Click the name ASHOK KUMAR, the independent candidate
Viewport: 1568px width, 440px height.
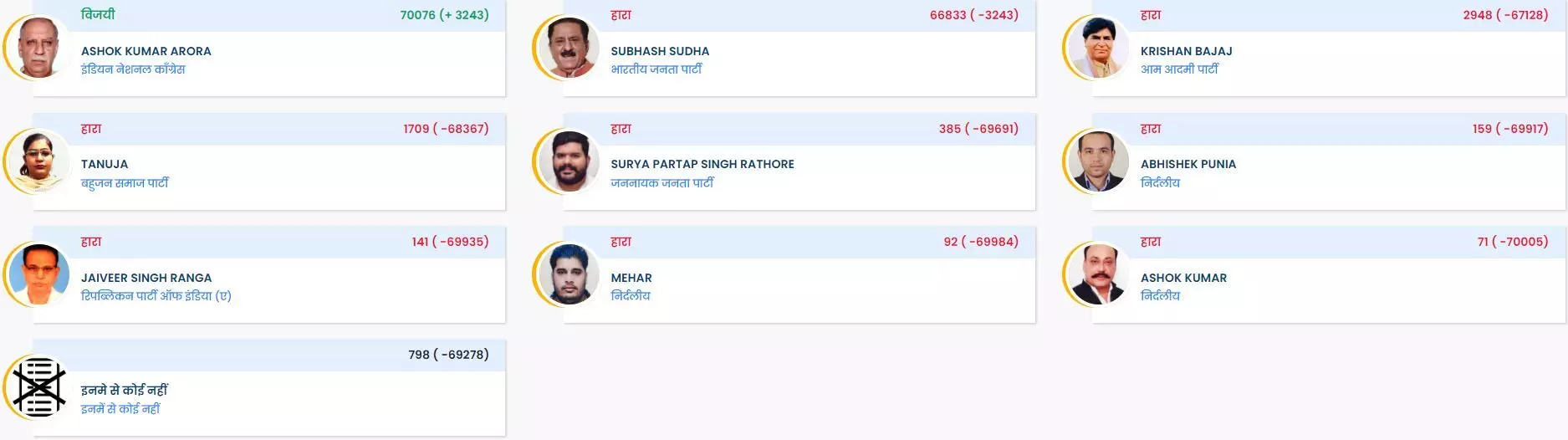click(x=1183, y=278)
